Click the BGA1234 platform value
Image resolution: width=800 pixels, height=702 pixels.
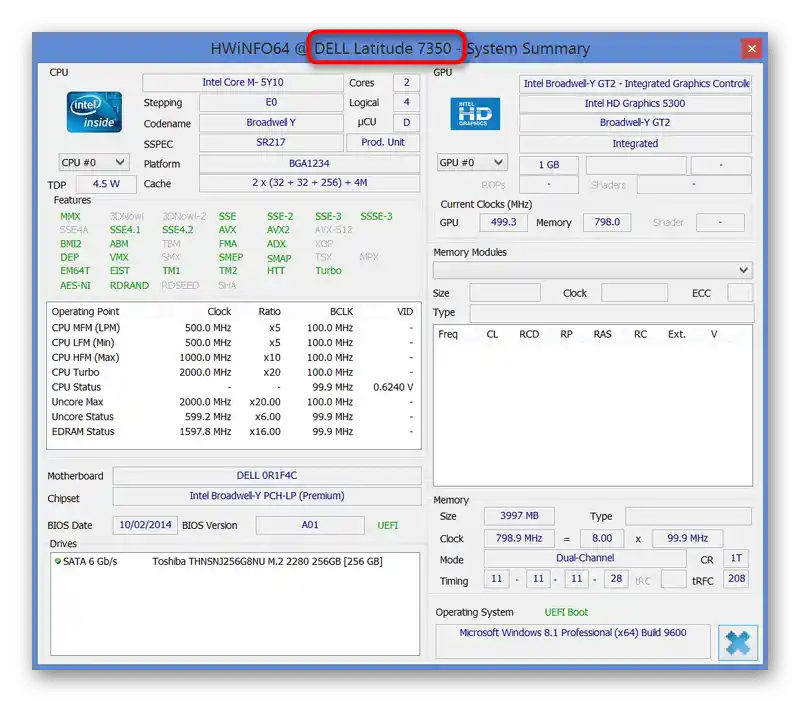click(309, 163)
